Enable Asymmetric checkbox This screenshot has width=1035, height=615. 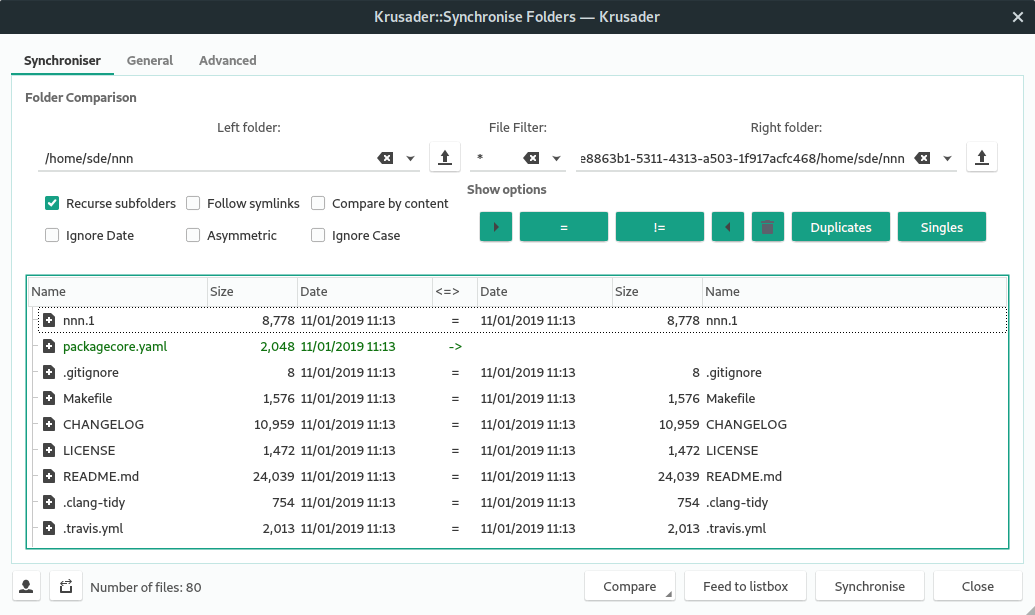(x=193, y=235)
